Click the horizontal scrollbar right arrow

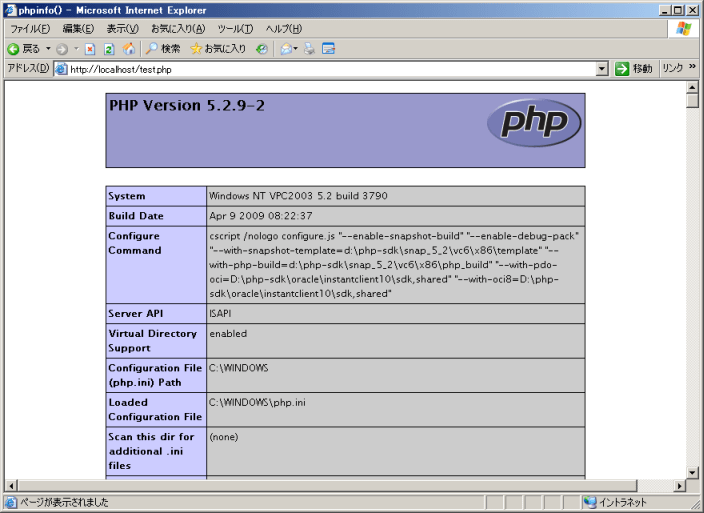677,486
